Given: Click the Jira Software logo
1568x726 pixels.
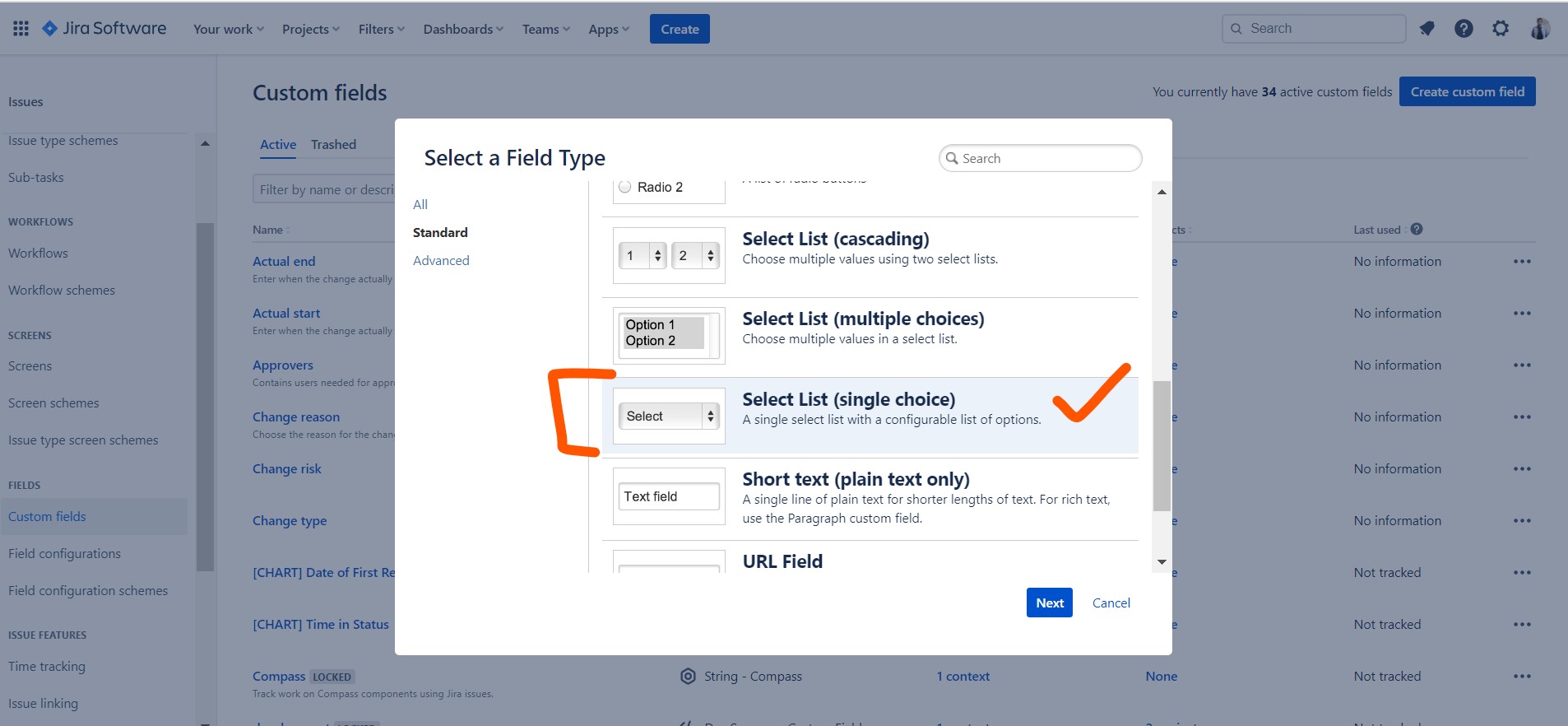Looking at the screenshot, I should [x=104, y=29].
